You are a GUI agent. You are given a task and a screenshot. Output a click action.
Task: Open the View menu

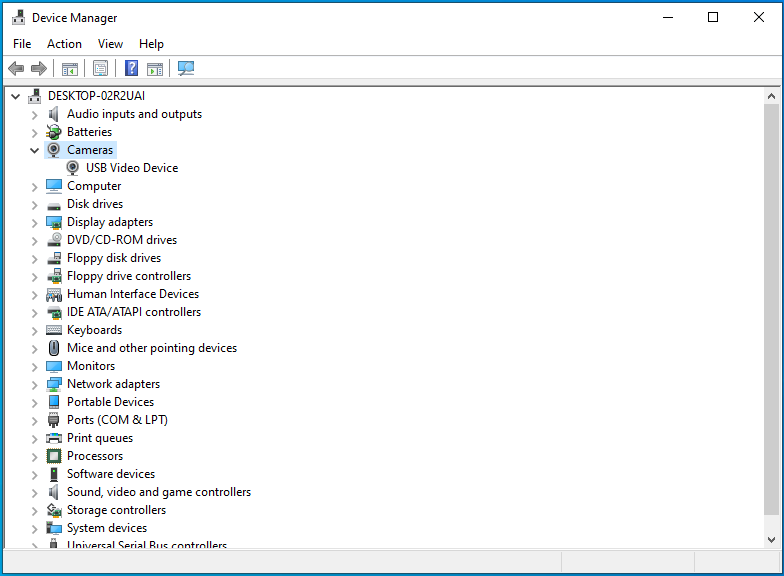(110, 44)
